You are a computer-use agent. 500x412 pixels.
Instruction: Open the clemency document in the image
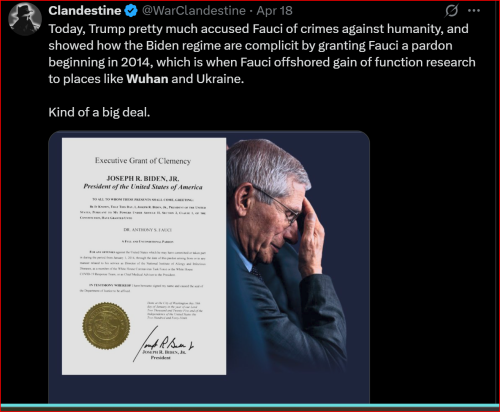144,256
